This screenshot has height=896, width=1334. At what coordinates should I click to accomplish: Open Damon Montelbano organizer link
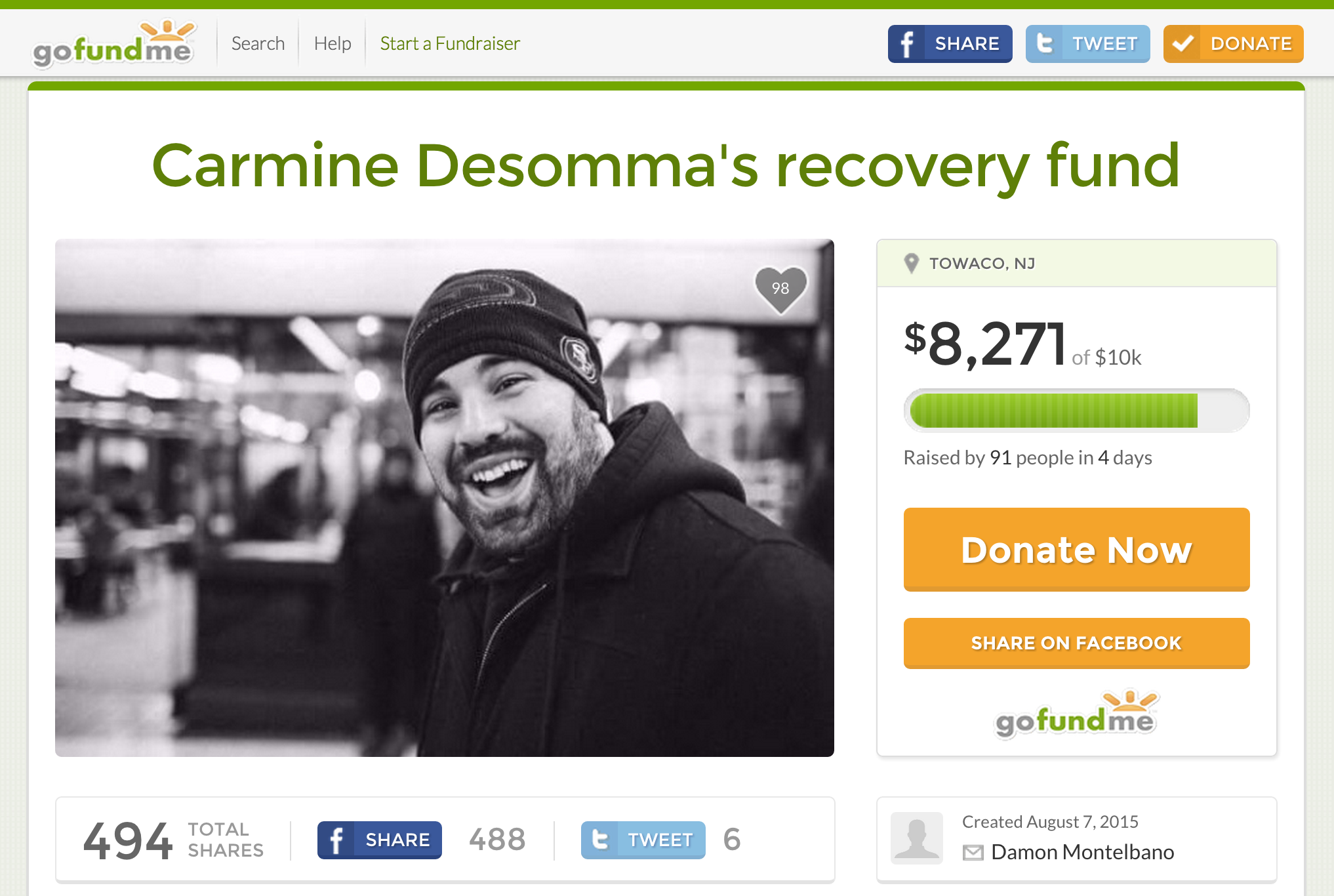(x=1082, y=852)
